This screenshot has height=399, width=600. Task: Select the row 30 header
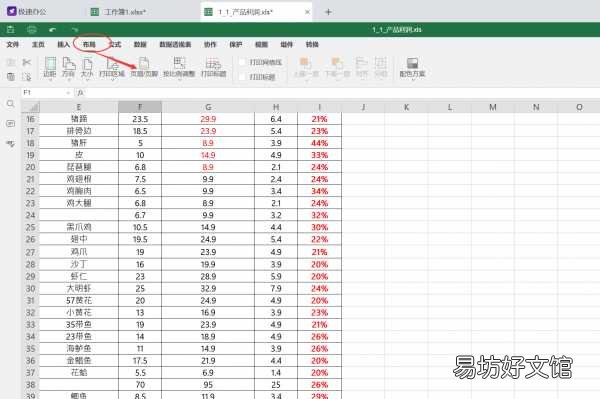pyautogui.click(x=31, y=288)
